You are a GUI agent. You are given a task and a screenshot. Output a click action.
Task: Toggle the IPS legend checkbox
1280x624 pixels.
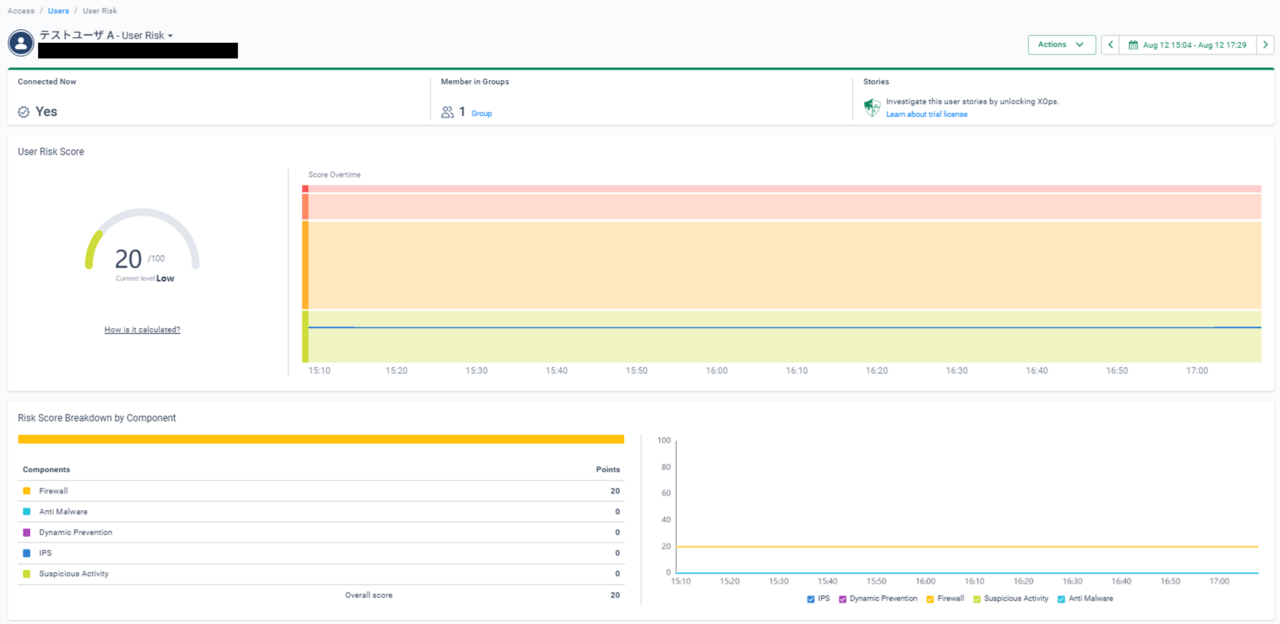[x=811, y=599]
